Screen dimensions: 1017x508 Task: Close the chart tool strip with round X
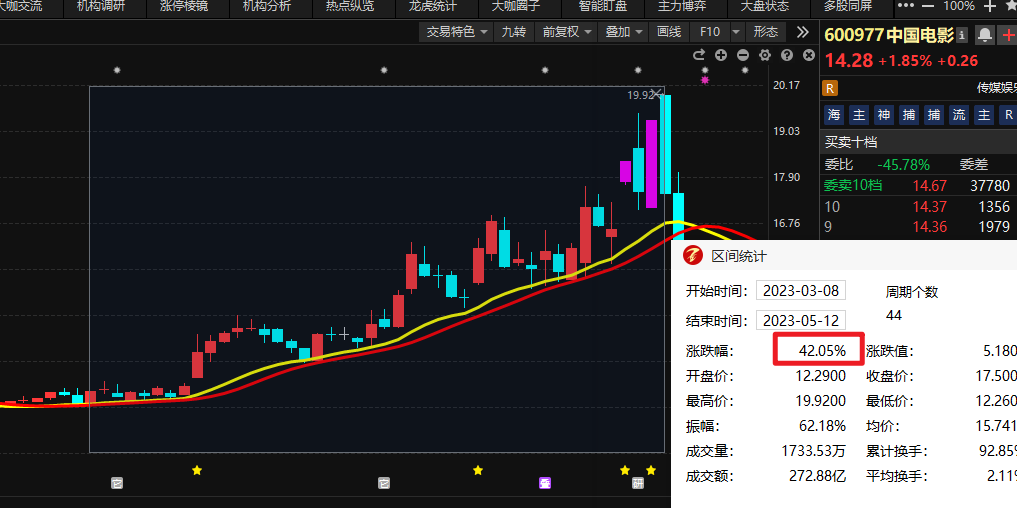[808, 55]
